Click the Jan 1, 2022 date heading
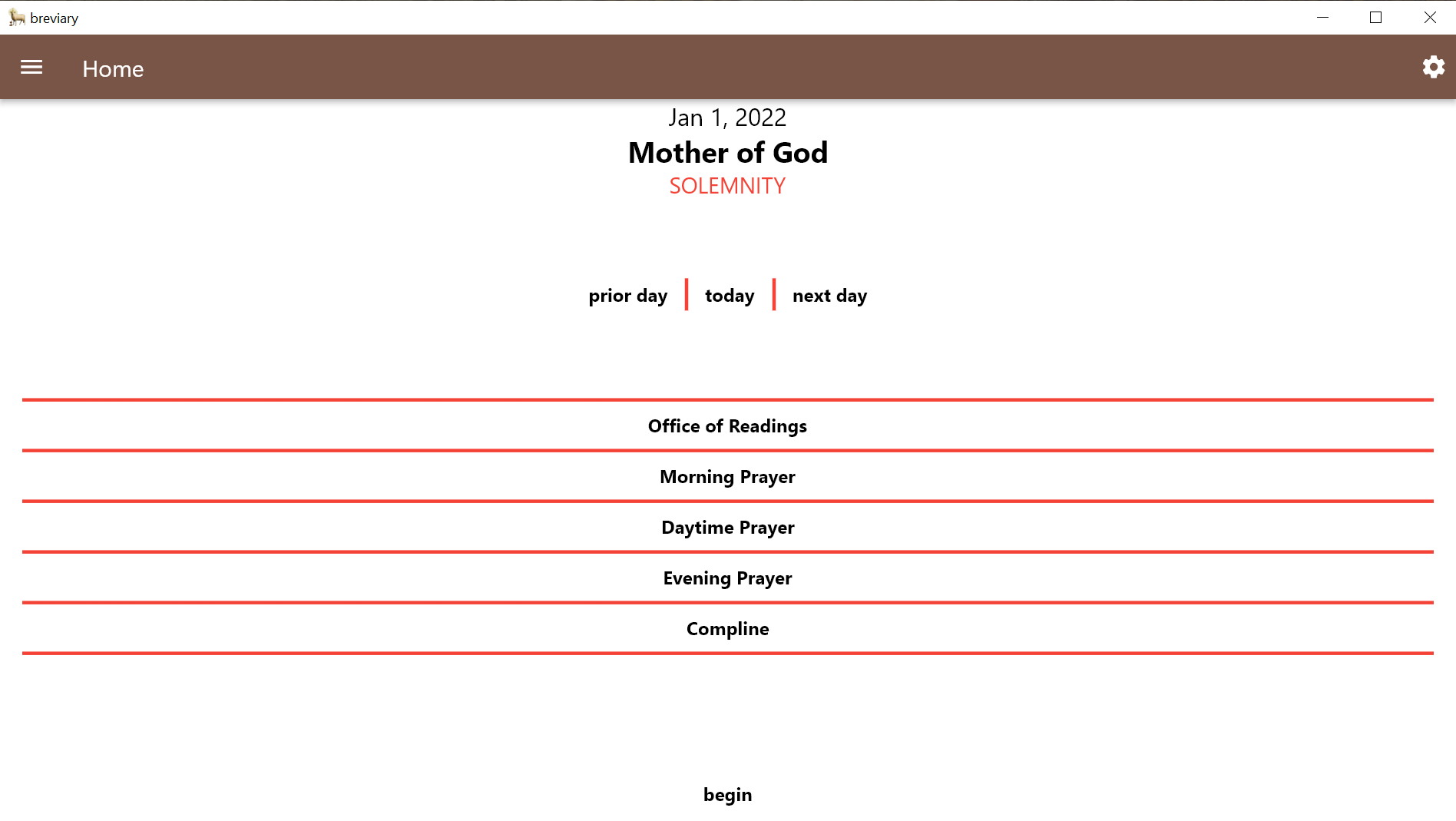The image size is (1456, 821). pos(727,118)
